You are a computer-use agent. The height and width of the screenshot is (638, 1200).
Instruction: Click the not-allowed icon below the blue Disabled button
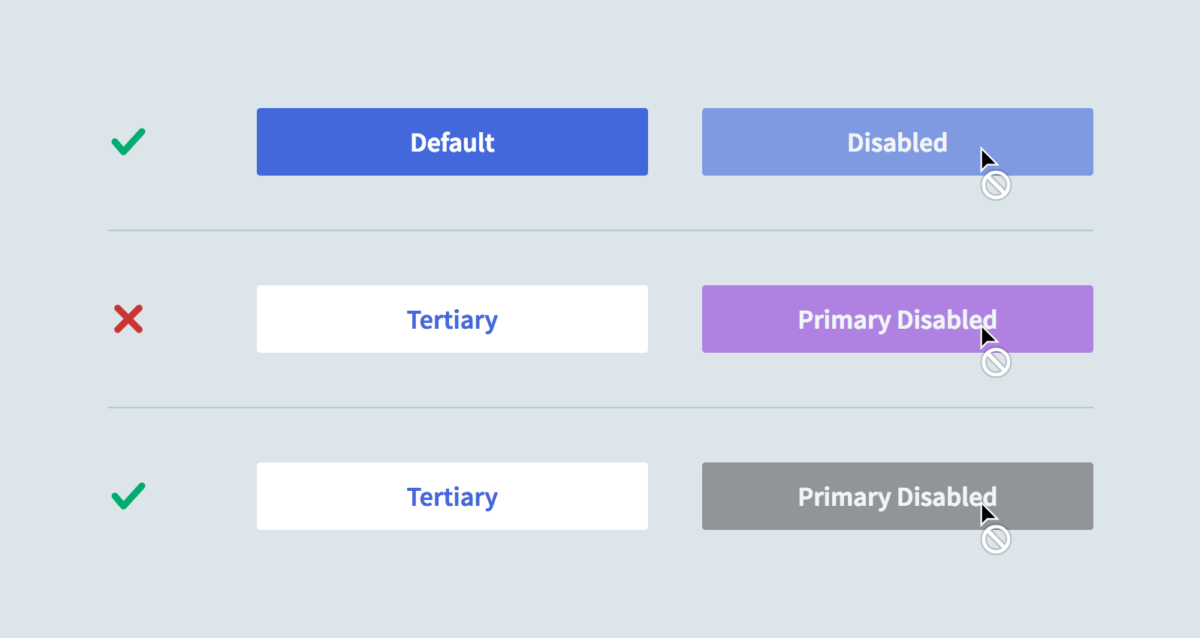tap(995, 185)
